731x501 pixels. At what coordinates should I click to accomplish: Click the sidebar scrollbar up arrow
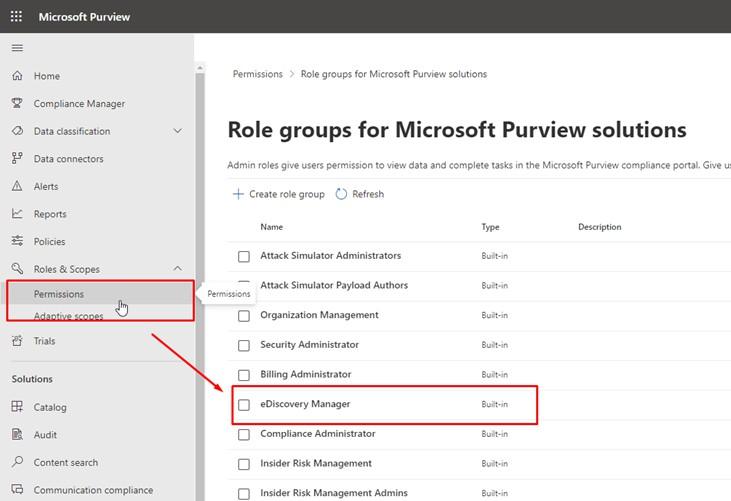tap(200, 68)
